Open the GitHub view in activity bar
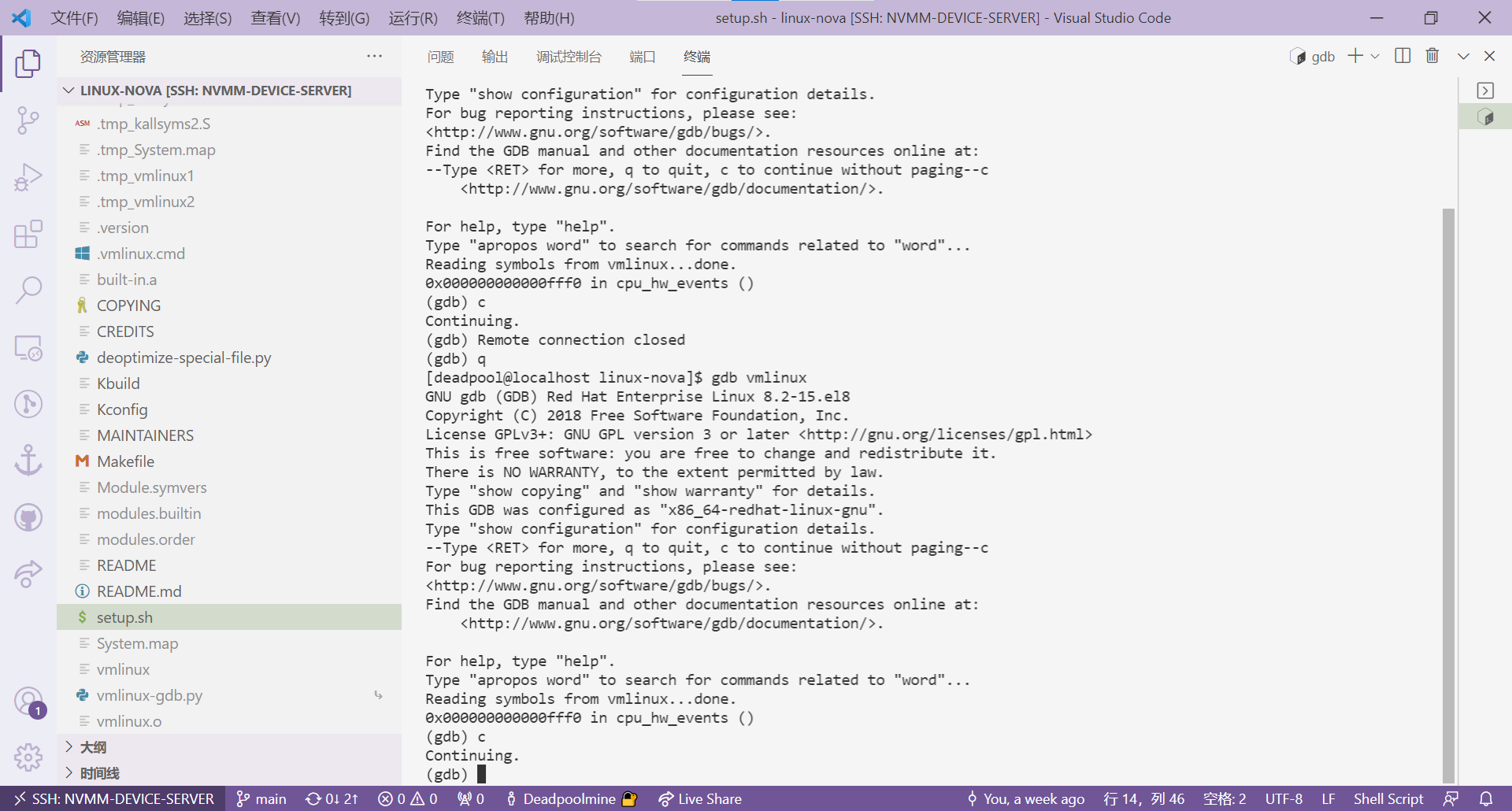Image resolution: width=1512 pixels, height=811 pixels. pos(28,517)
